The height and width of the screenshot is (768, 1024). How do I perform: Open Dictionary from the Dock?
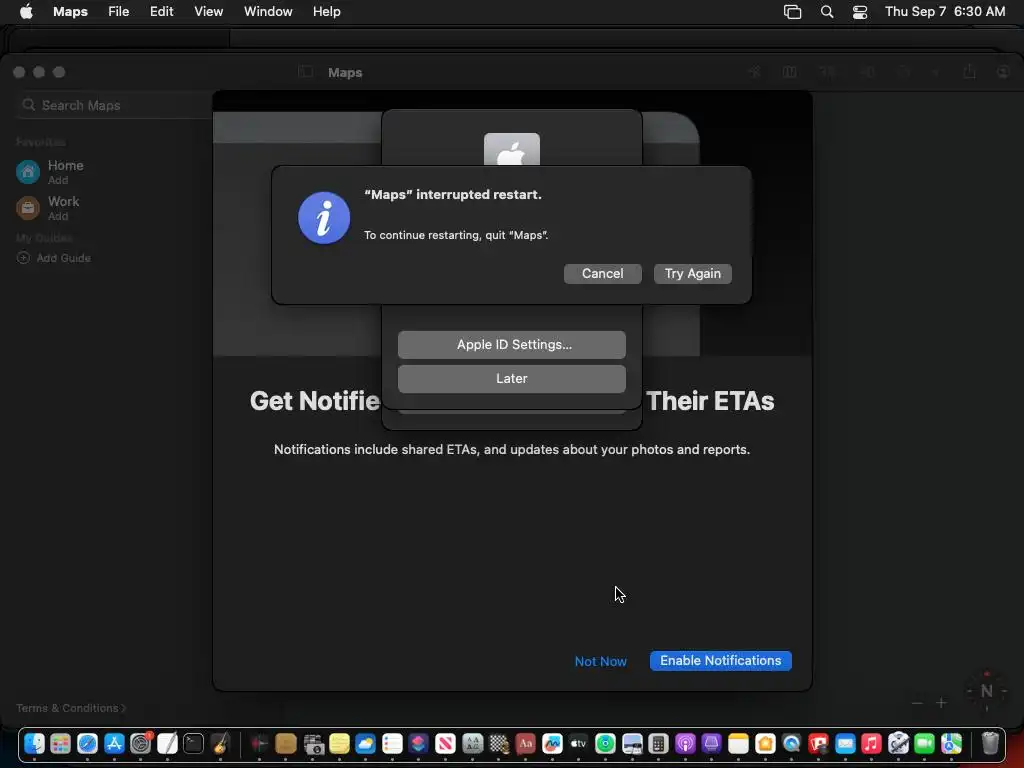[x=525, y=744]
